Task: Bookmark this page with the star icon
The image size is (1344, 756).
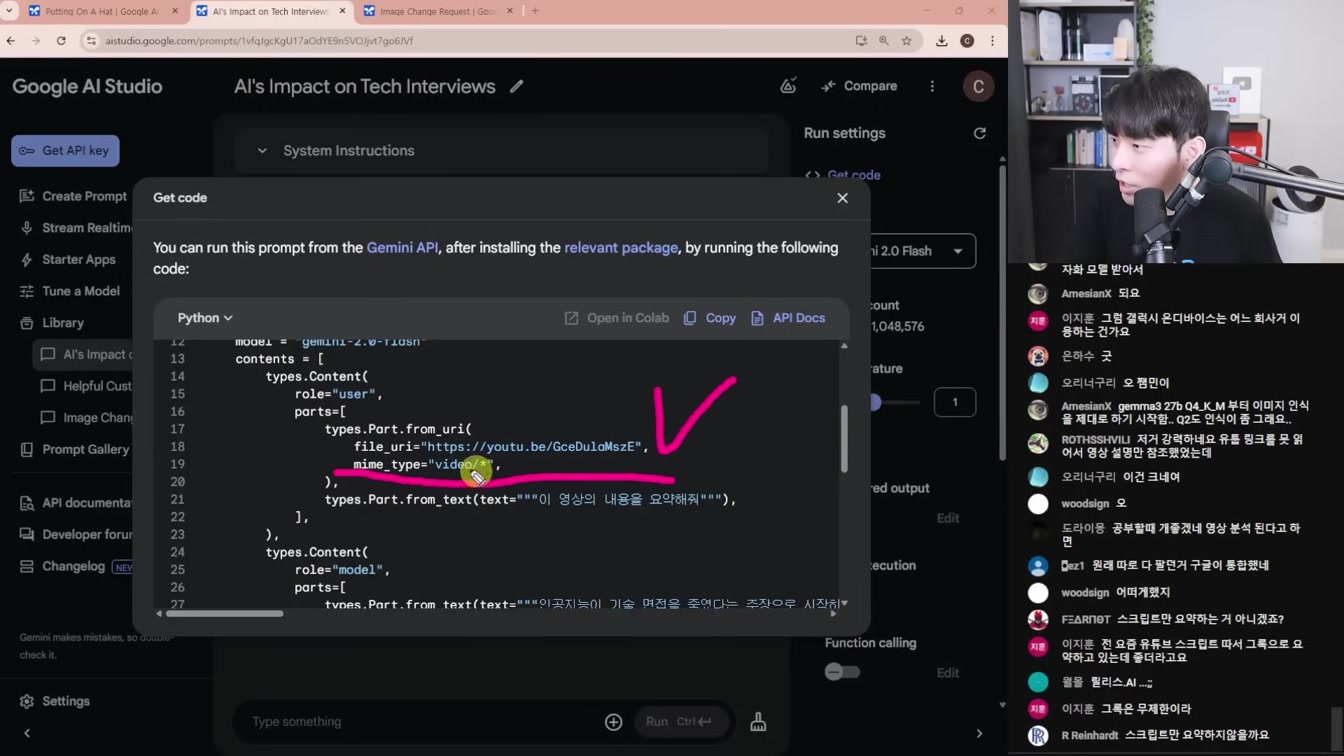Action: click(x=907, y=41)
